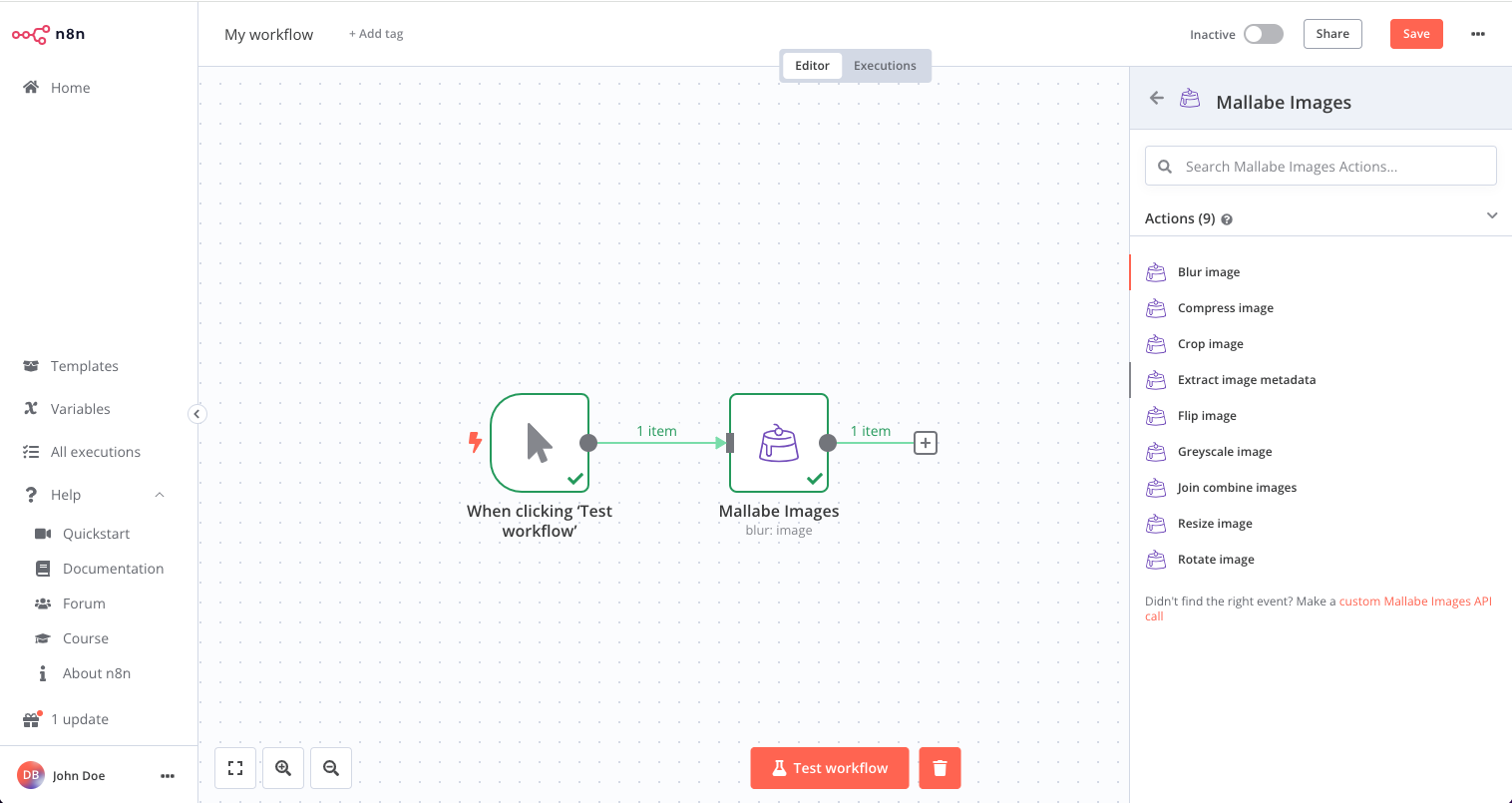Click the My workflow title
1512x803 pixels.
269,34
